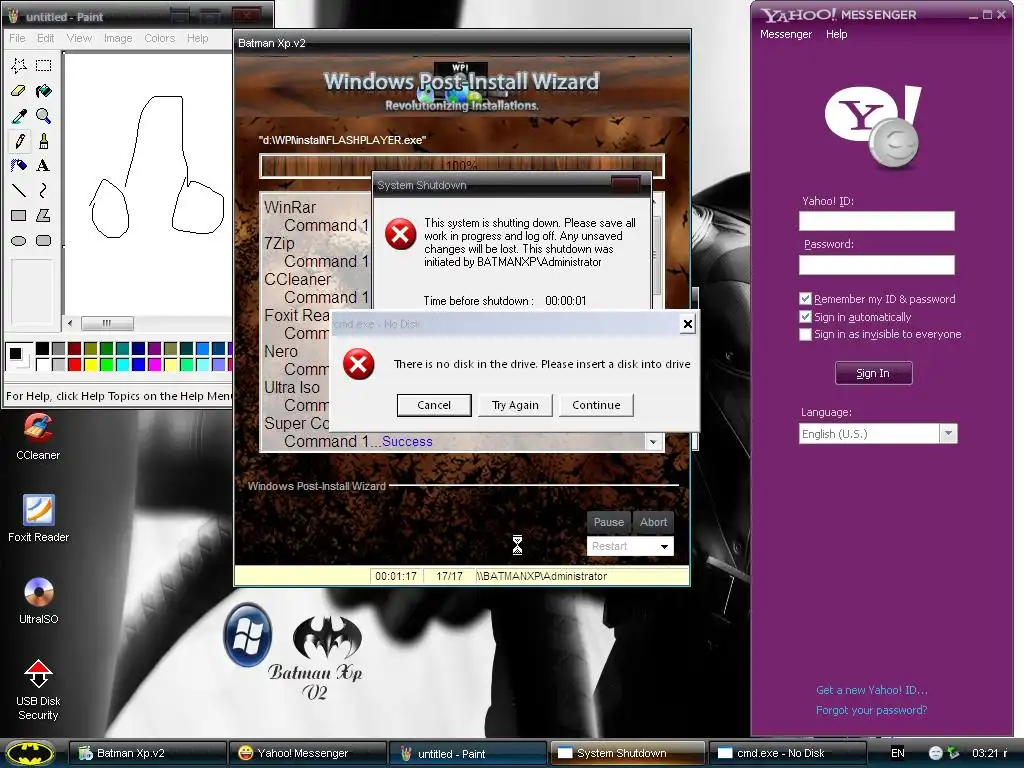The height and width of the screenshot is (768, 1024).
Task: Click the Password input field
Action: click(876, 264)
